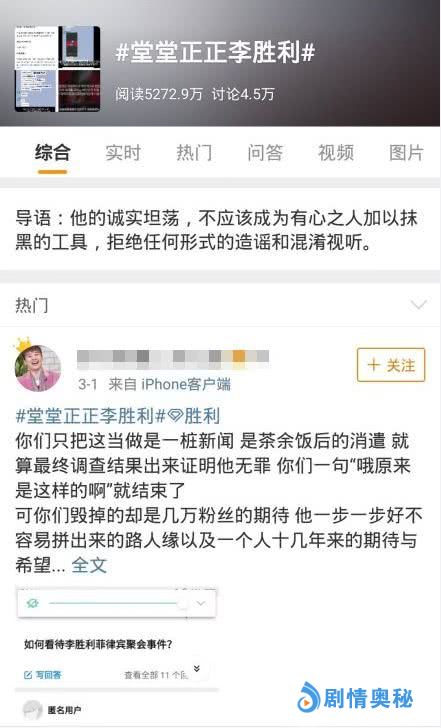Open the diamond 胜利 super-topic link
This screenshot has height=728, width=441.
coord(194,416)
